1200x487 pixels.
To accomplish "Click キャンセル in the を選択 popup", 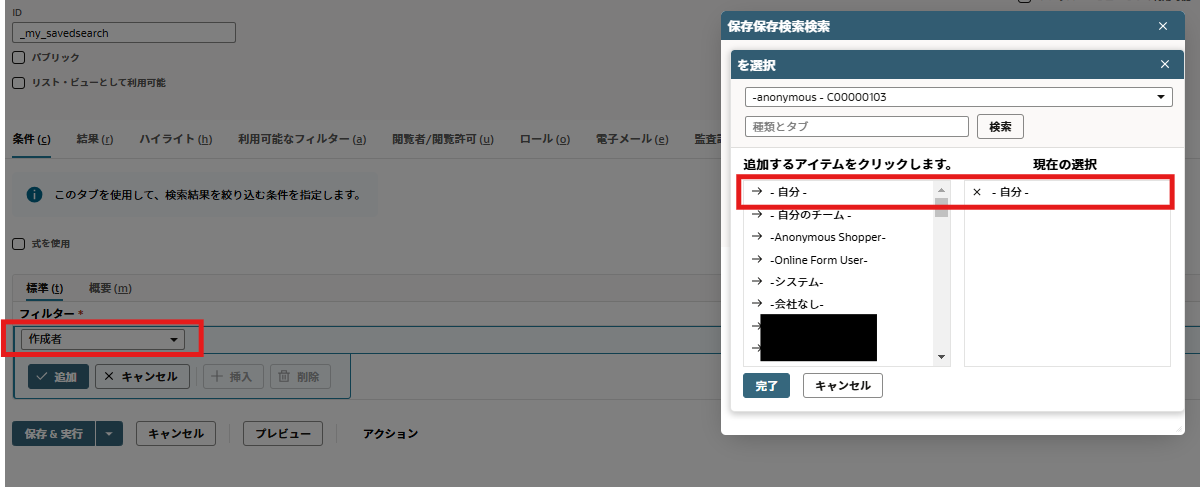I will (843, 386).
